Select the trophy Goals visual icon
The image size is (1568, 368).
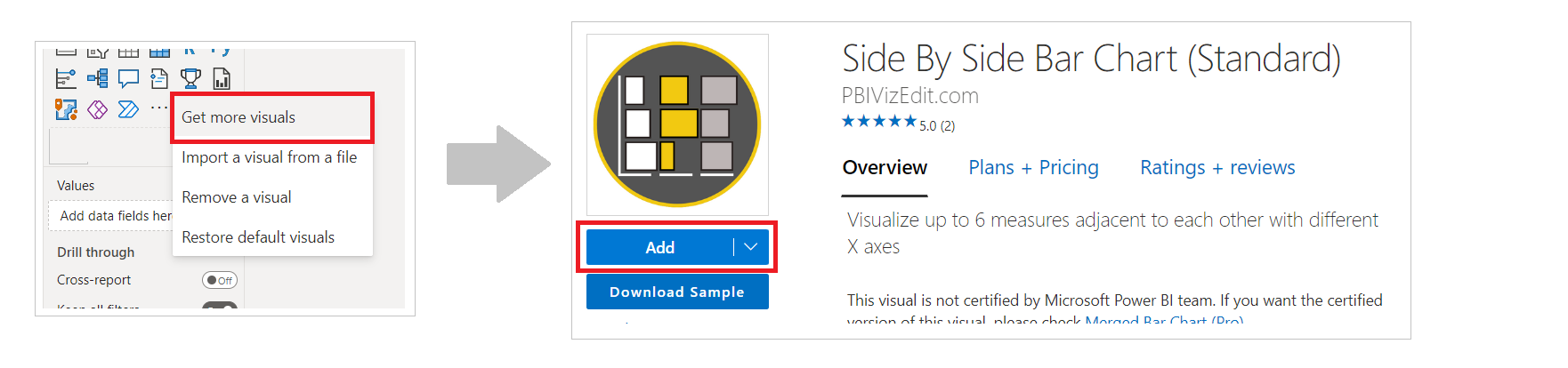coord(190,79)
